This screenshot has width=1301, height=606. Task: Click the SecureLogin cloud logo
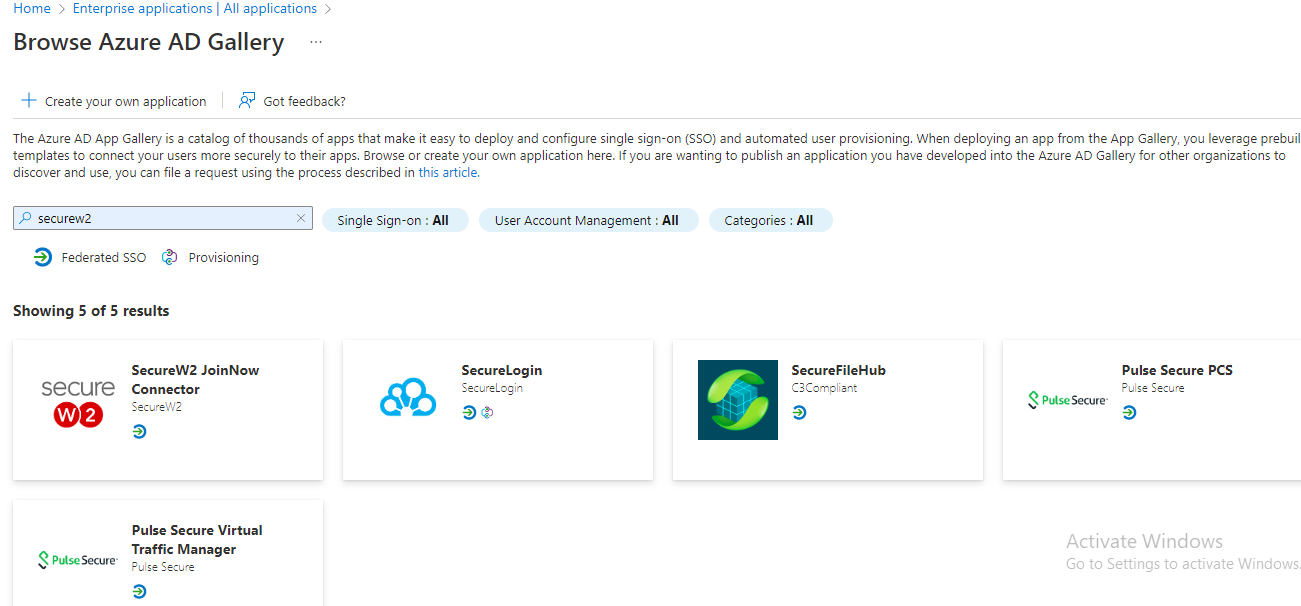(x=408, y=398)
